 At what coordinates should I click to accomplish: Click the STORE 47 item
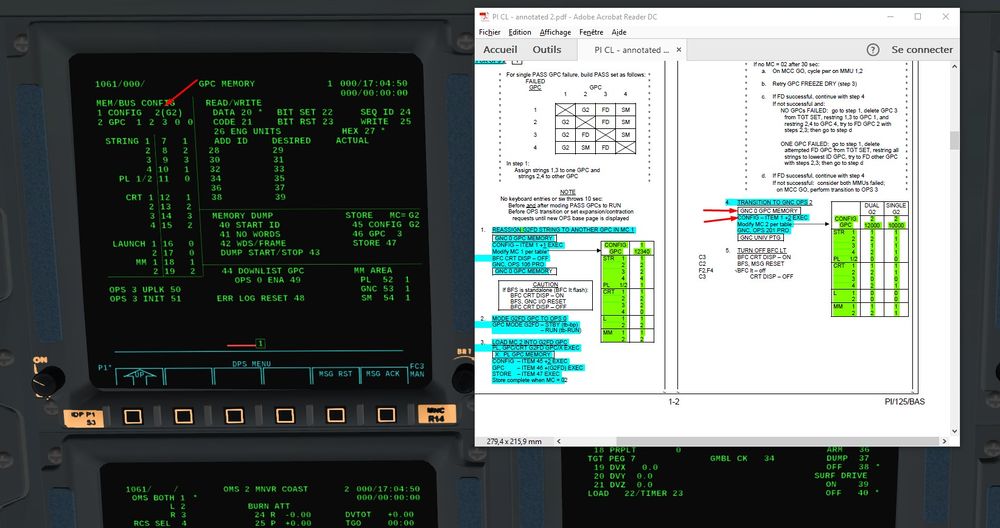point(374,243)
